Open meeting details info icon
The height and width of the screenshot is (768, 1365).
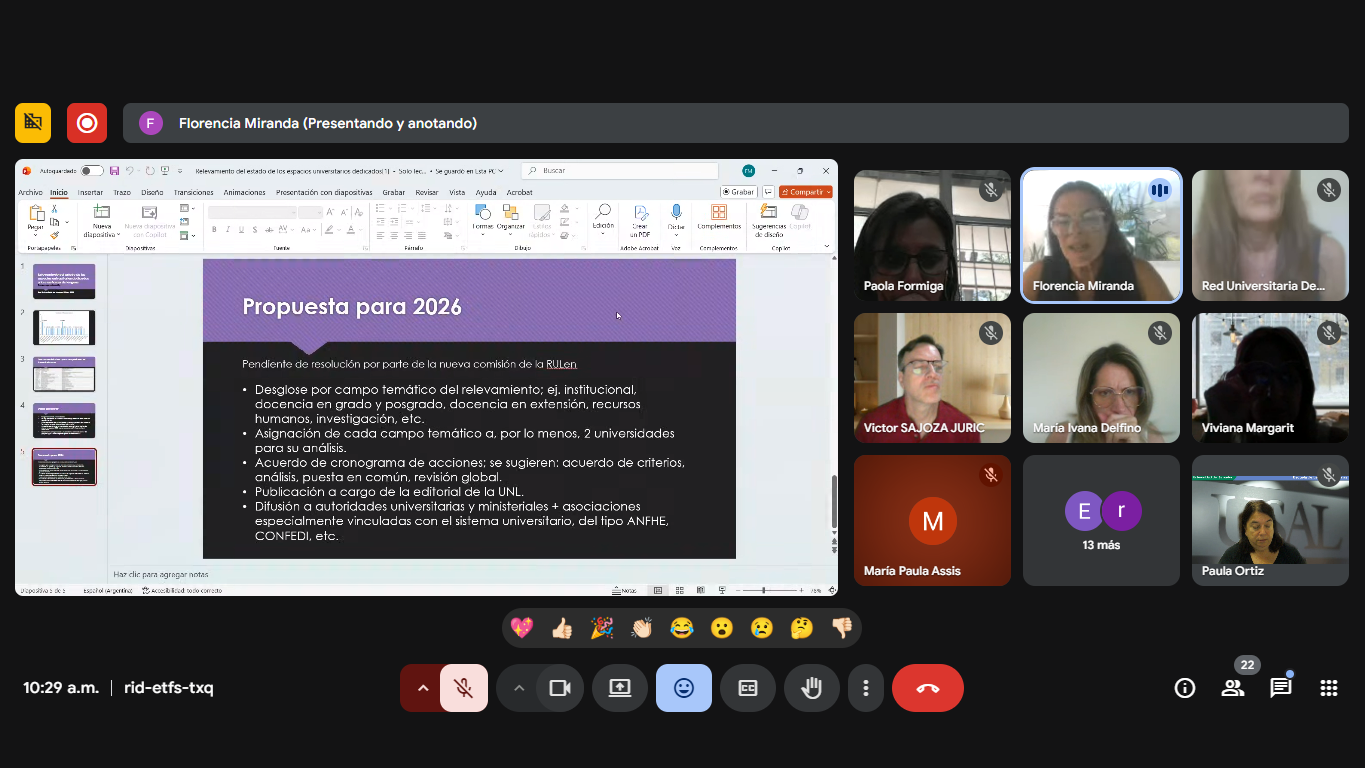[1185, 688]
